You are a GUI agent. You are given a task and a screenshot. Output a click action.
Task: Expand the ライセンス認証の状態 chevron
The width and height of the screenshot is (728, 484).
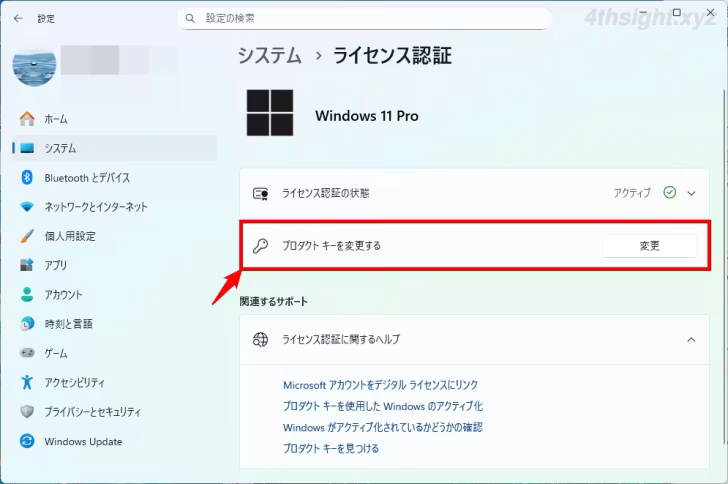coord(691,193)
